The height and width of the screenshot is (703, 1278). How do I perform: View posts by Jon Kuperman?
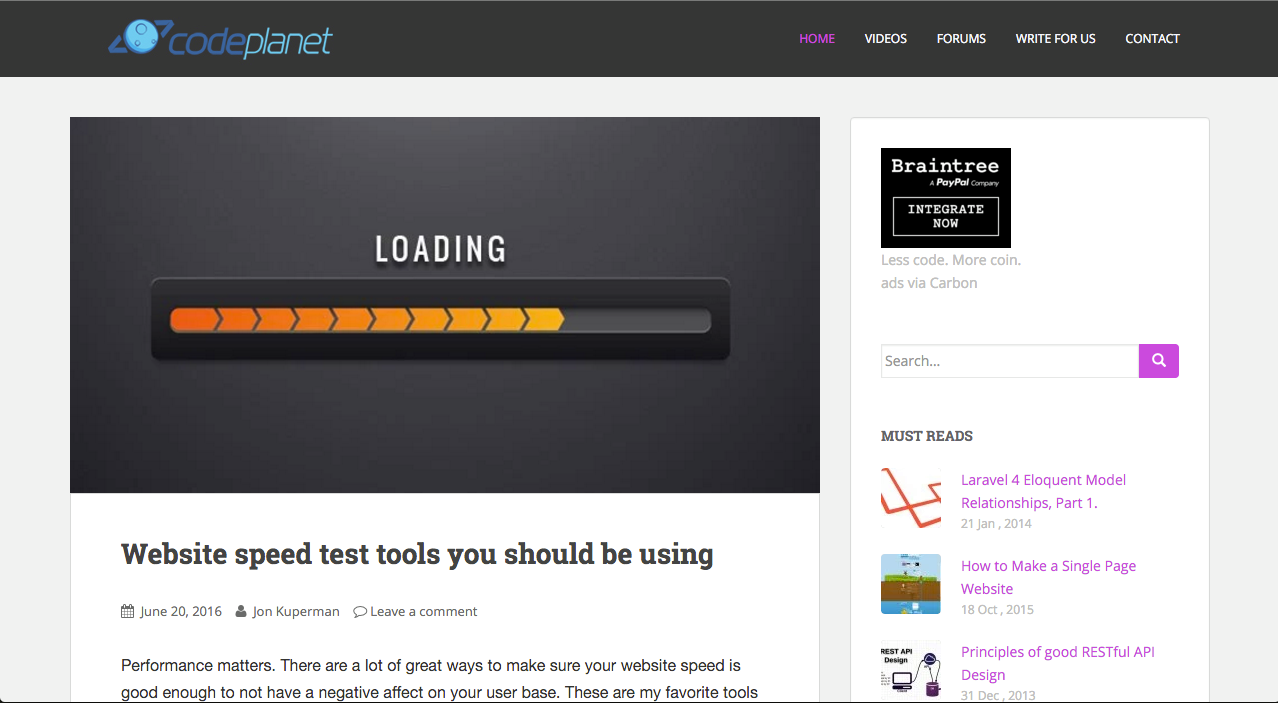(x=296, y=611)
